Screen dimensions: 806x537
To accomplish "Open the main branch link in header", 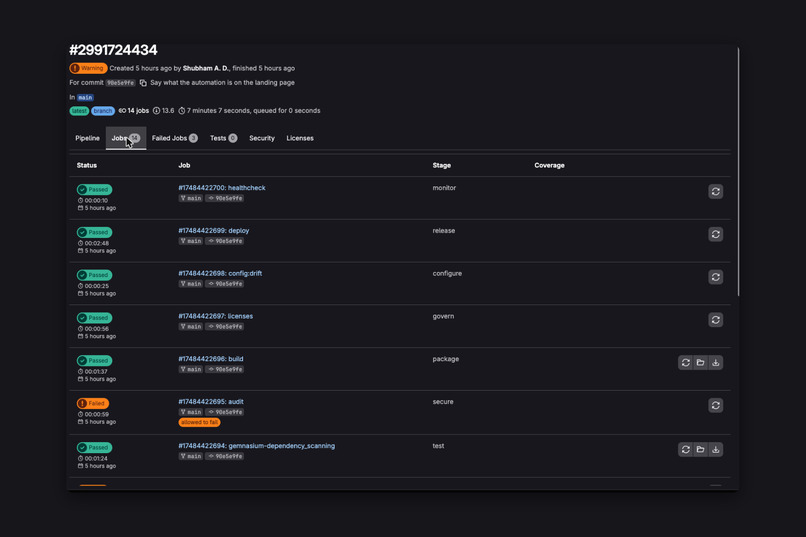I will (x=85, y=97).
